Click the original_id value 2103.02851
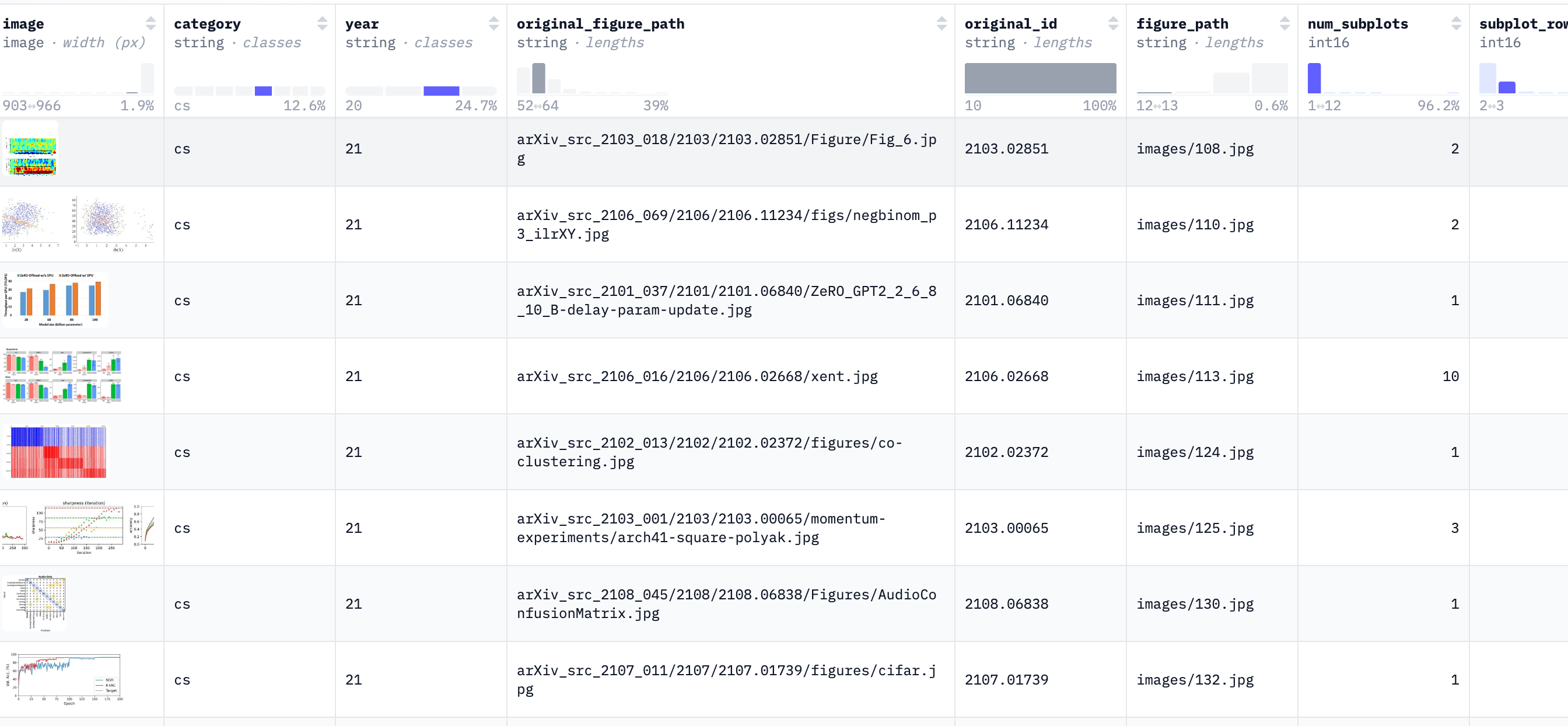The image size is (1568, 726). (x=1007, y=148)
